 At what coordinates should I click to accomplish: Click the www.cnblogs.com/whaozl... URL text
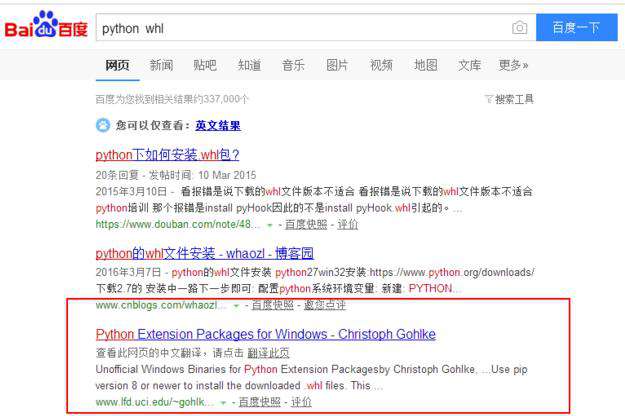(x=161, y=305)
